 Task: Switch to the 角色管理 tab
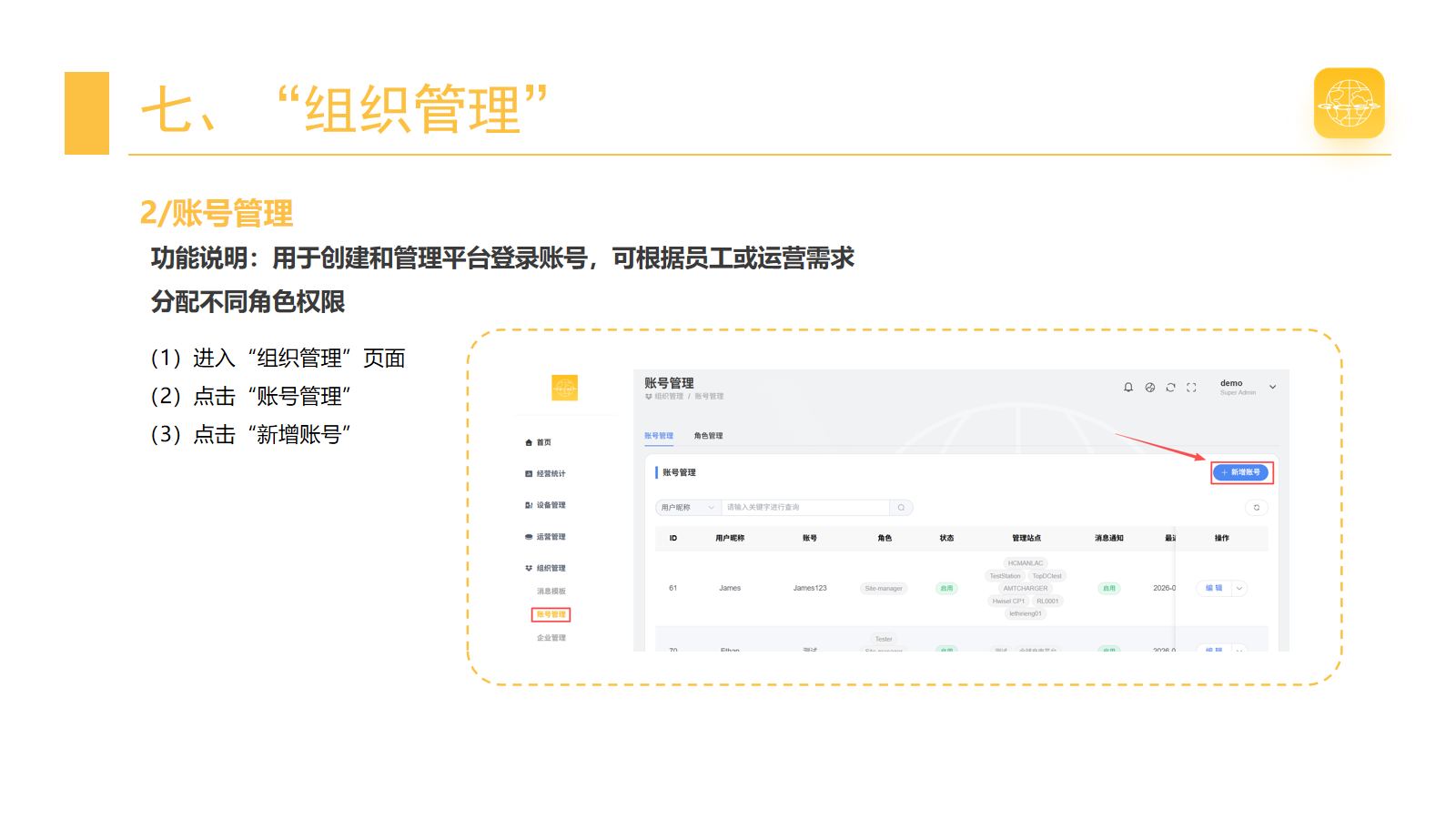709,436
